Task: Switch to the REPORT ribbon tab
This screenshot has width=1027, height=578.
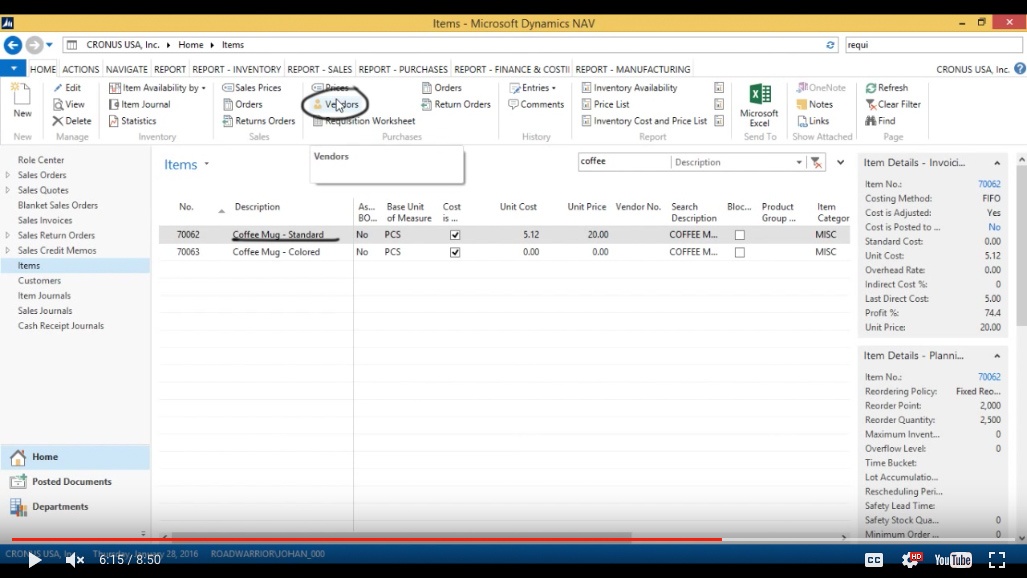Action: (170, 69)
